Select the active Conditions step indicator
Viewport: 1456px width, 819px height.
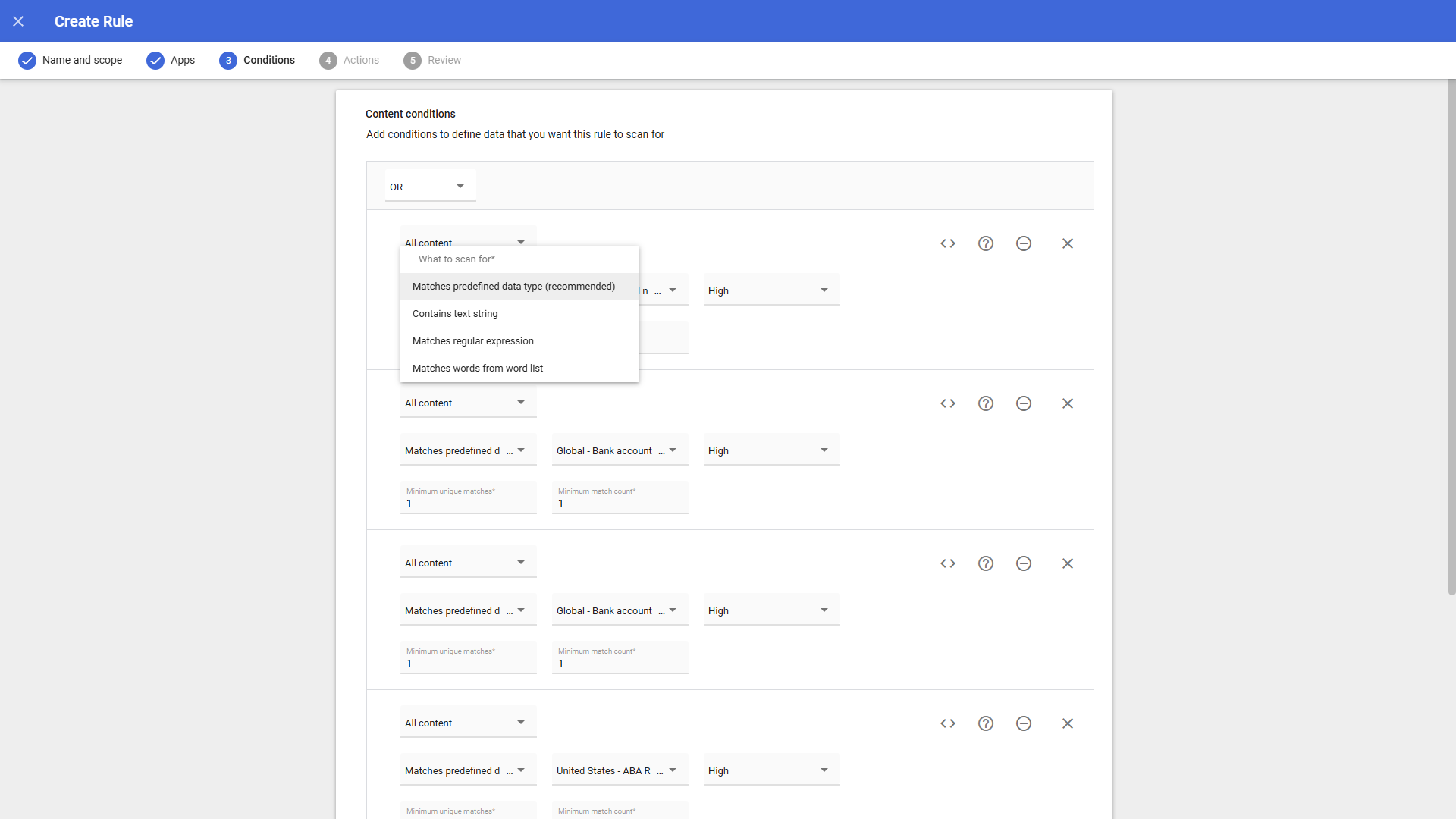click(x=228, y=60)
